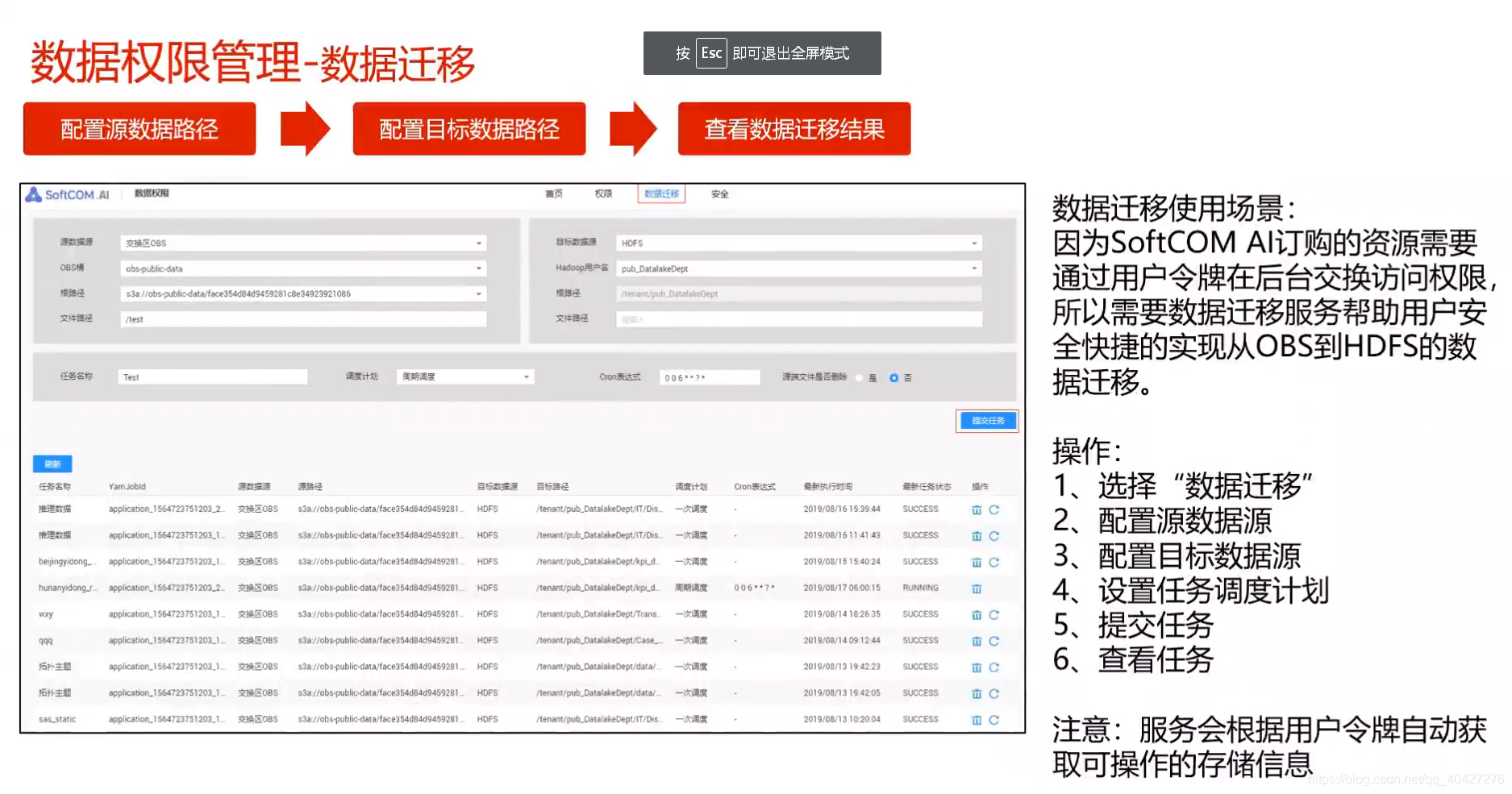Delete the qqq task row

977,641
